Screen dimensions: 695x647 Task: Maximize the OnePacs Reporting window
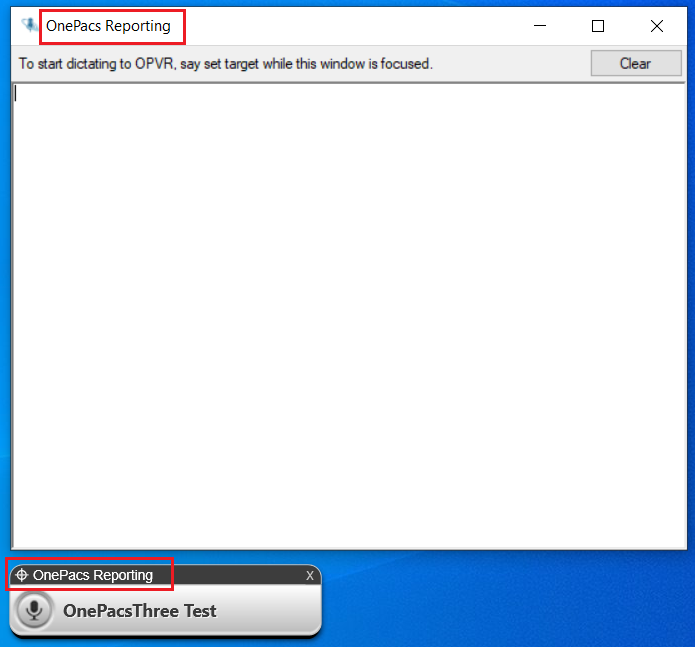pos(598,26)
